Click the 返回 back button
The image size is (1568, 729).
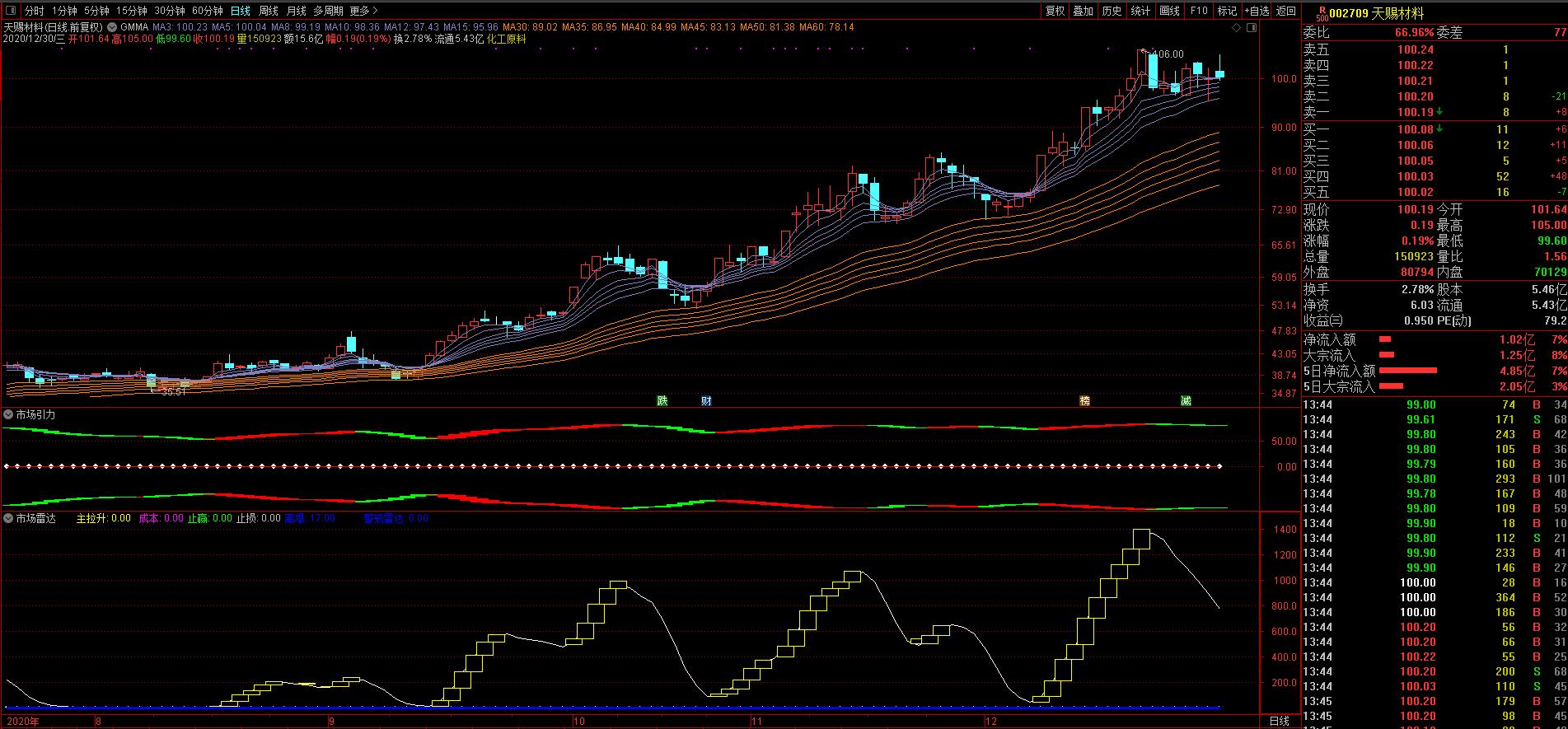(1285, 11)
